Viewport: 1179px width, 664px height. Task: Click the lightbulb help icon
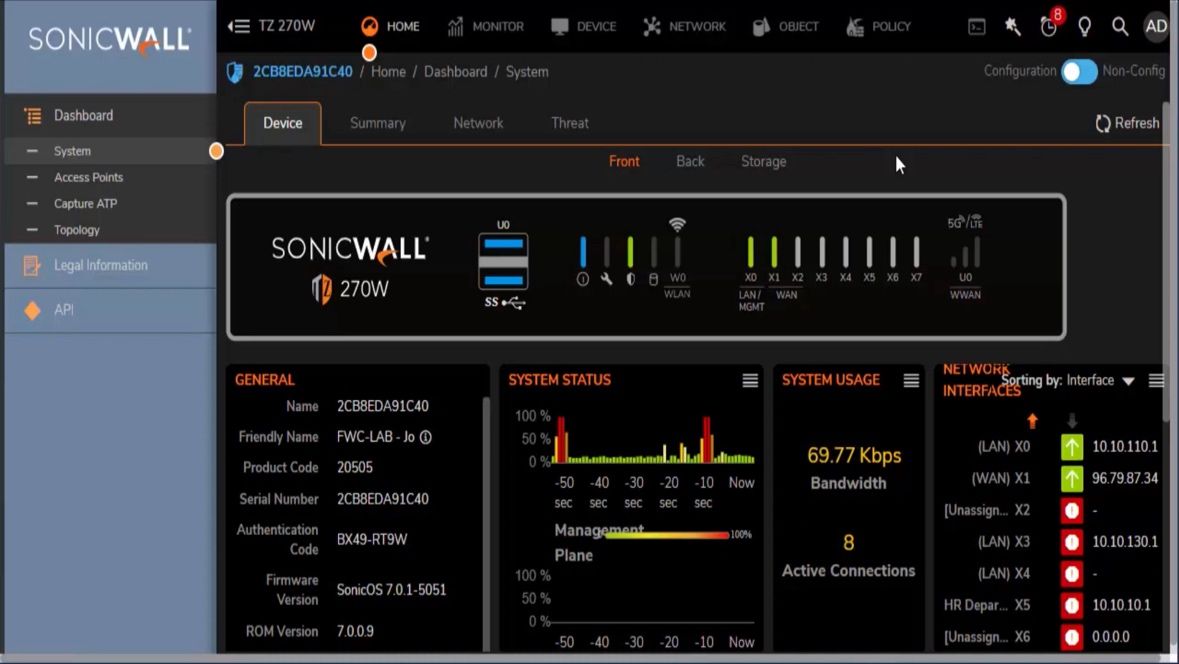click(1084, 27)
